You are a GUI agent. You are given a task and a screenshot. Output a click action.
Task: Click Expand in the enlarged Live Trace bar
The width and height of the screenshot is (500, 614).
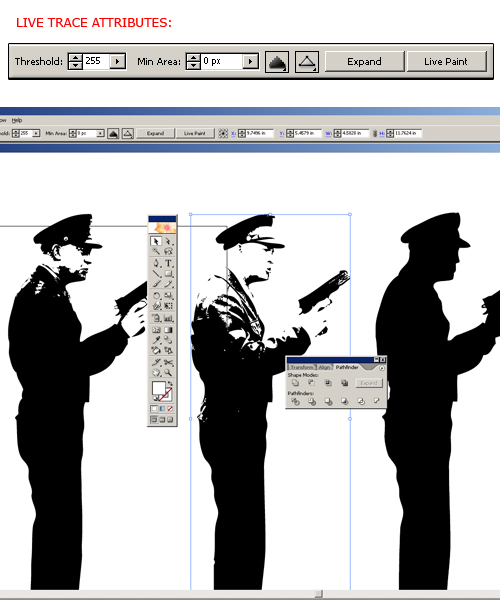[364, 61]
